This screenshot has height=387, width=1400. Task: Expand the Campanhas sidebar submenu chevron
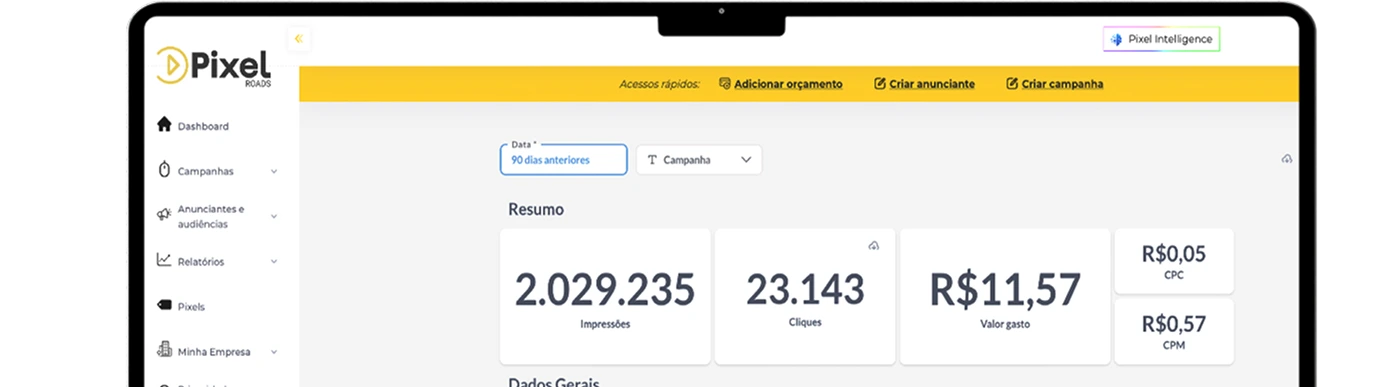click(x=274, y=171)
